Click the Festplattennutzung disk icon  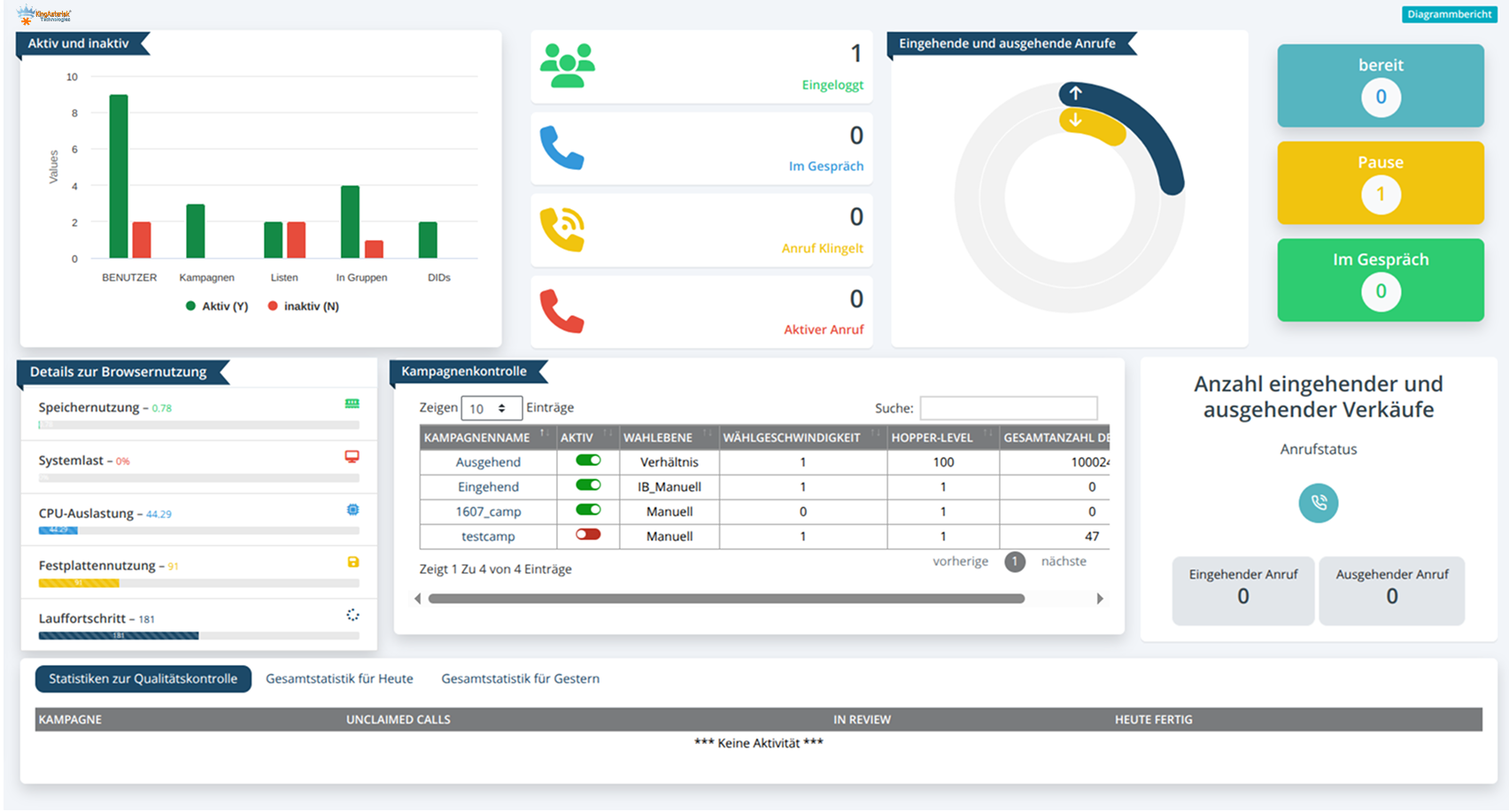tap(352, 562)
